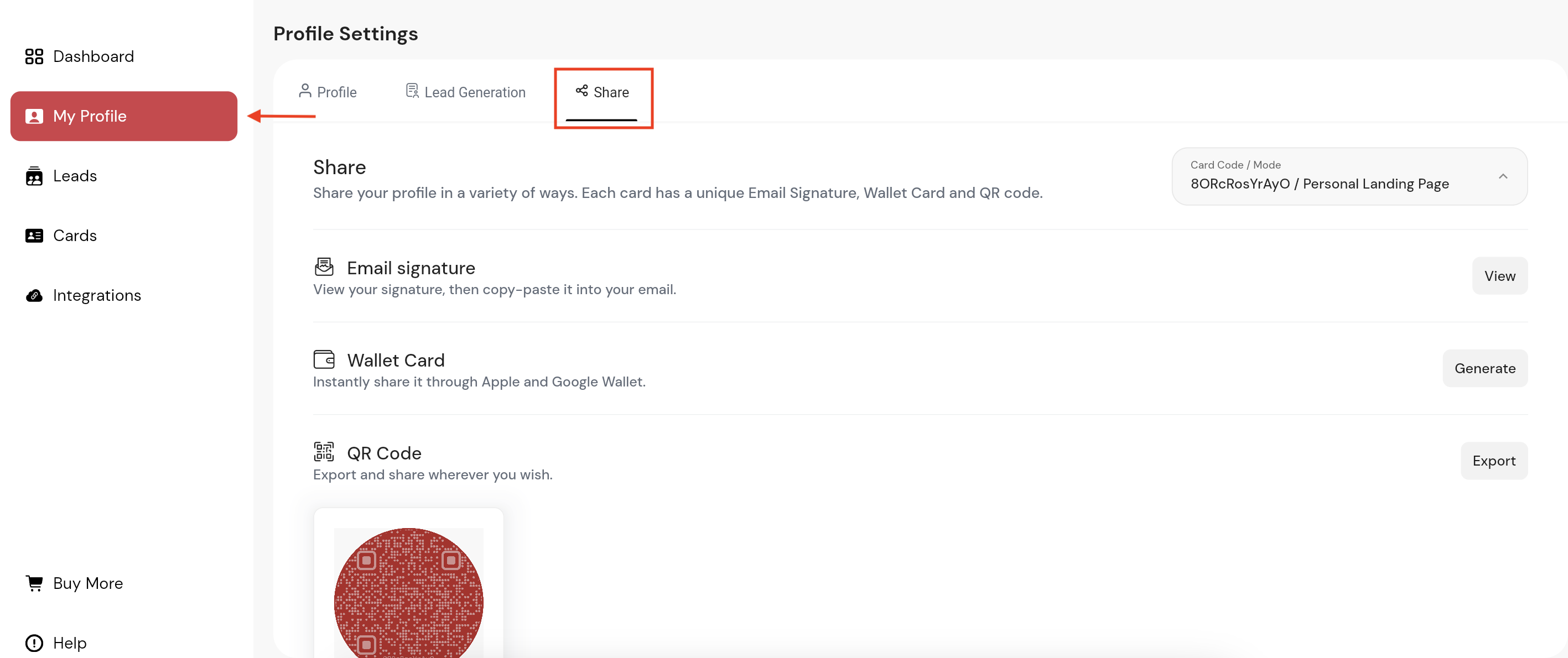1568x658 pixels.
Task: Click the chevron arrow in Card Code selector
Action: click(1502, 176)
